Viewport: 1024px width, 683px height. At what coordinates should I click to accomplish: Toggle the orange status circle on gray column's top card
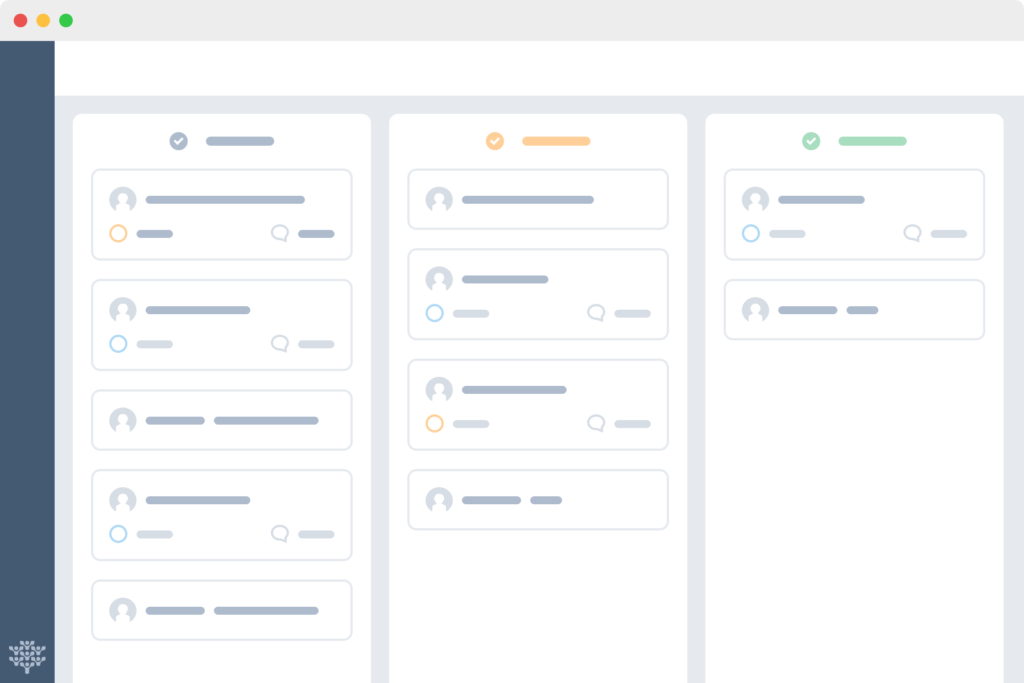point(118,233)
